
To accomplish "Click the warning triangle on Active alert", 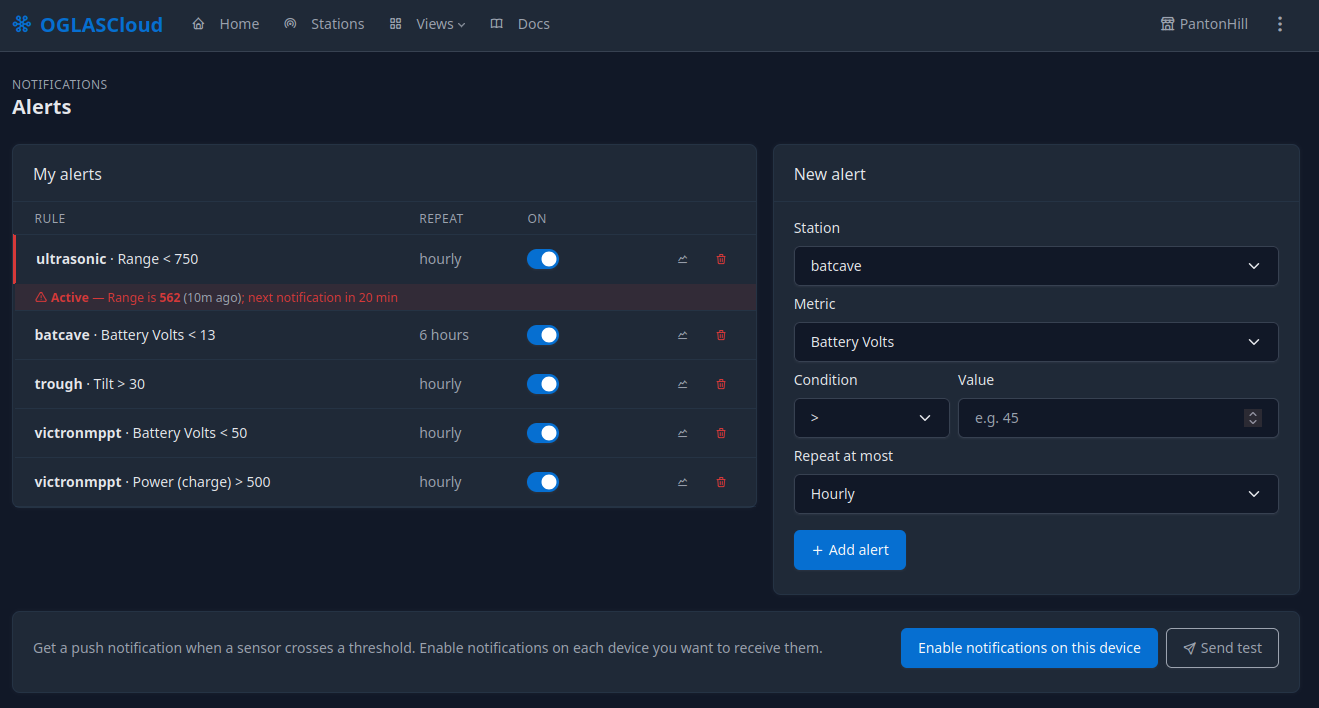I will coord(41,298).
